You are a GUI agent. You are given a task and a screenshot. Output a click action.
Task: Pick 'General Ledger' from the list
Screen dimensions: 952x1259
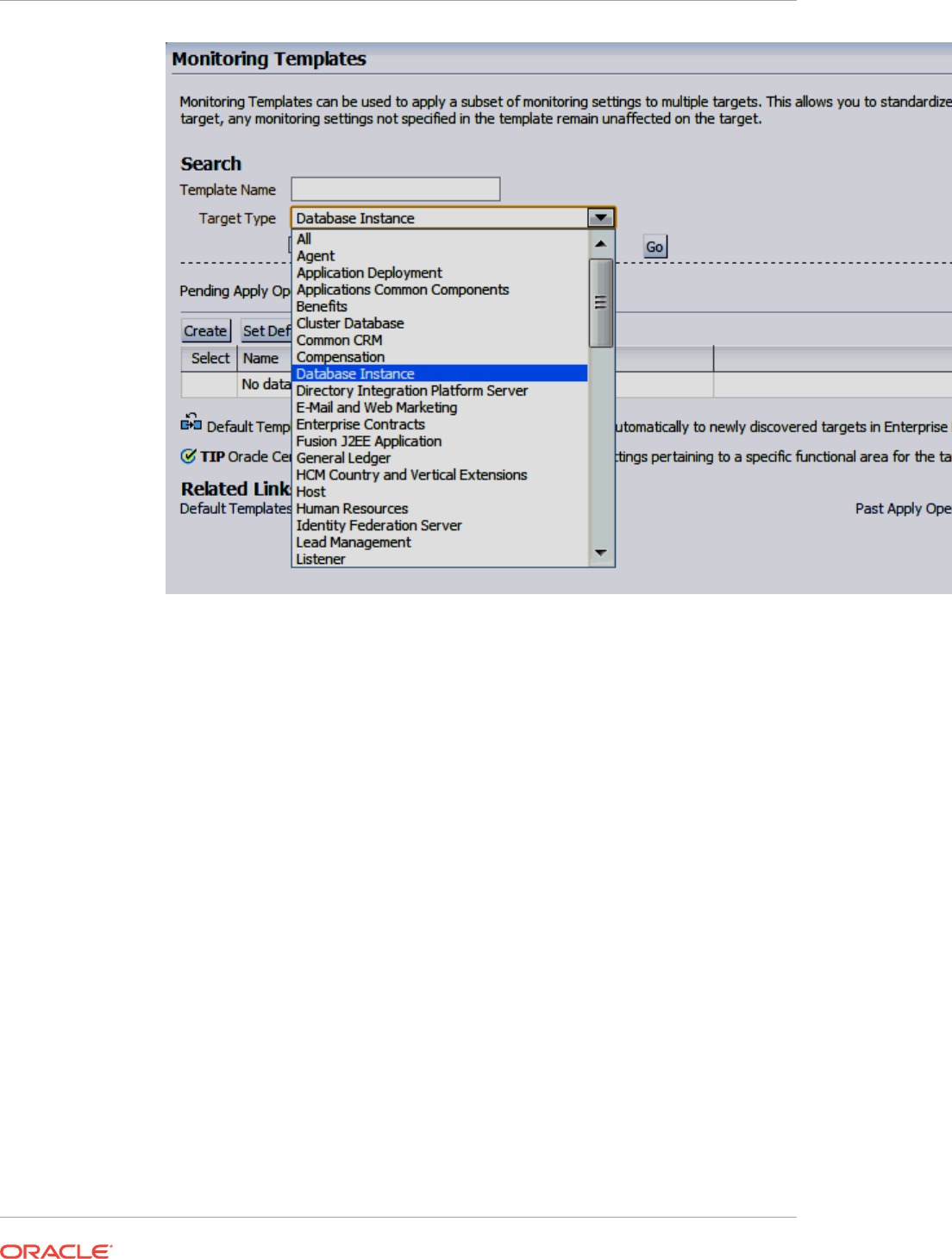(441, 458)
